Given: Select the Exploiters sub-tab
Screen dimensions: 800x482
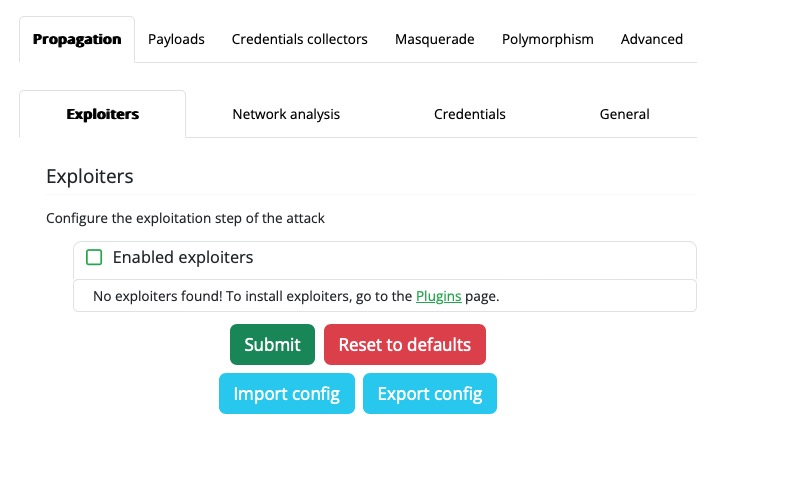Looking at the screenshot, I should click(x=102, y=114).
